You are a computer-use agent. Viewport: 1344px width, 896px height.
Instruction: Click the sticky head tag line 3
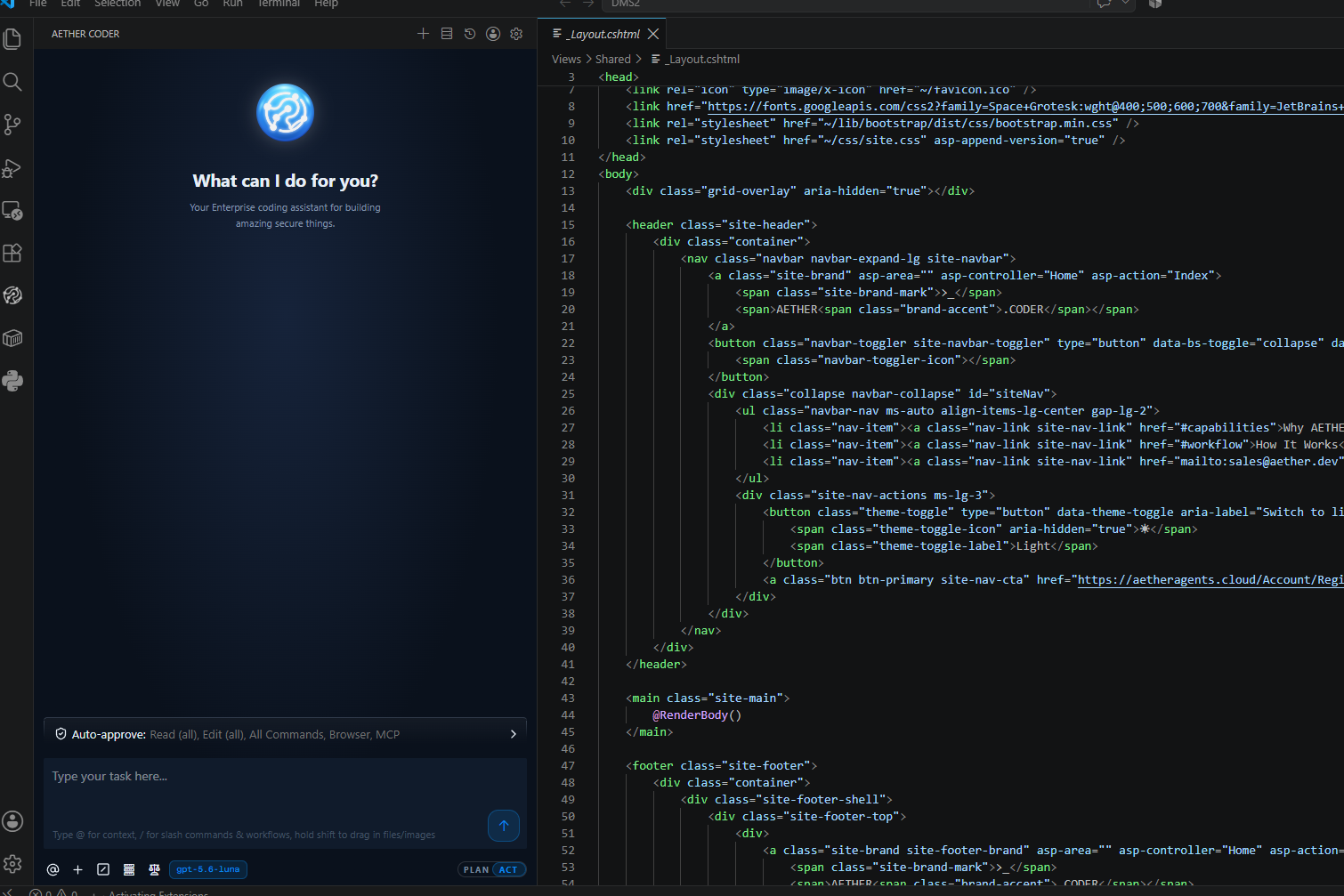[619, 77]
